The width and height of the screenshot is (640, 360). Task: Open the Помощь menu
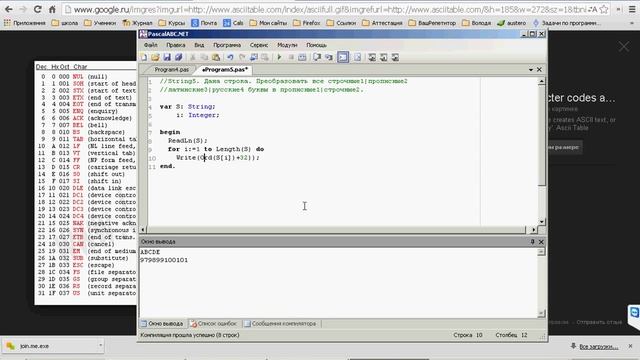[316, 45]
